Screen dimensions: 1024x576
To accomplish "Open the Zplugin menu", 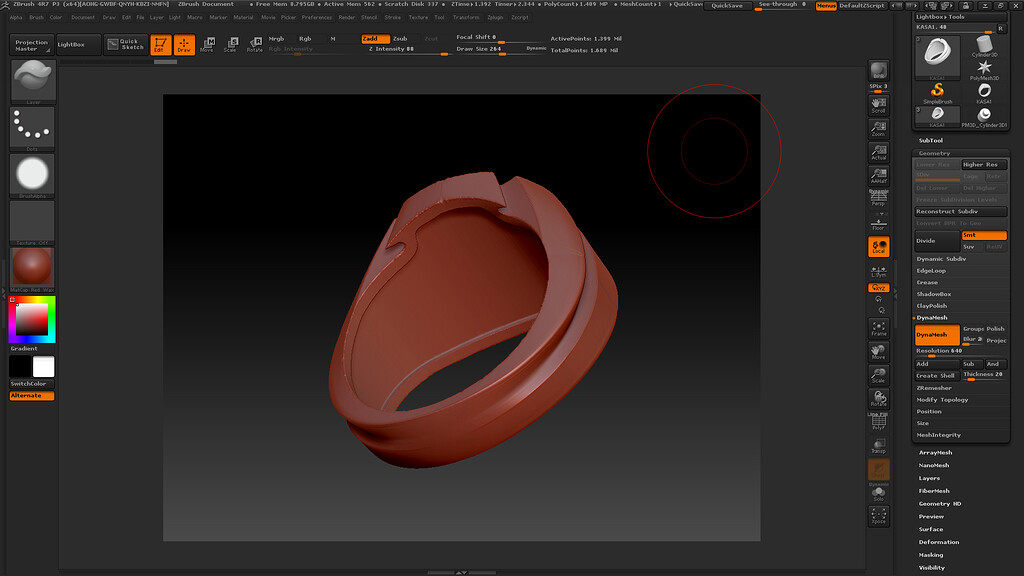I will tap(496, 17).
